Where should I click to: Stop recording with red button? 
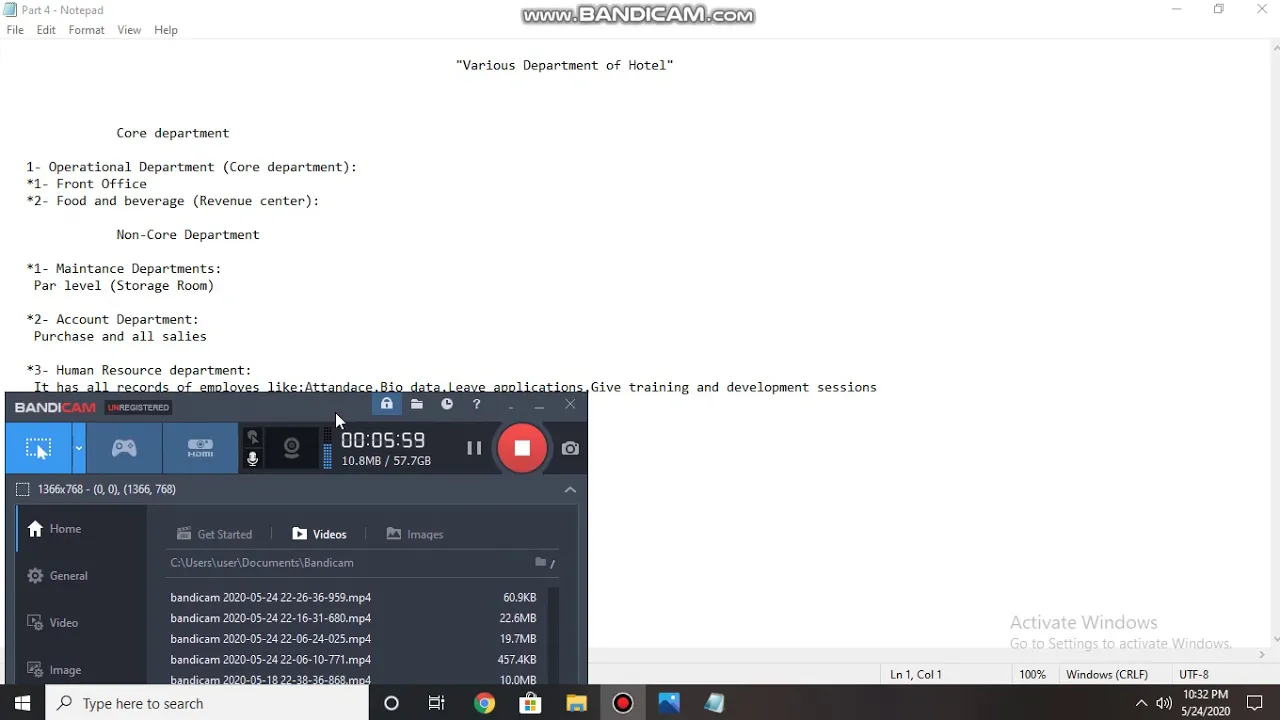[x=522, y=448]
